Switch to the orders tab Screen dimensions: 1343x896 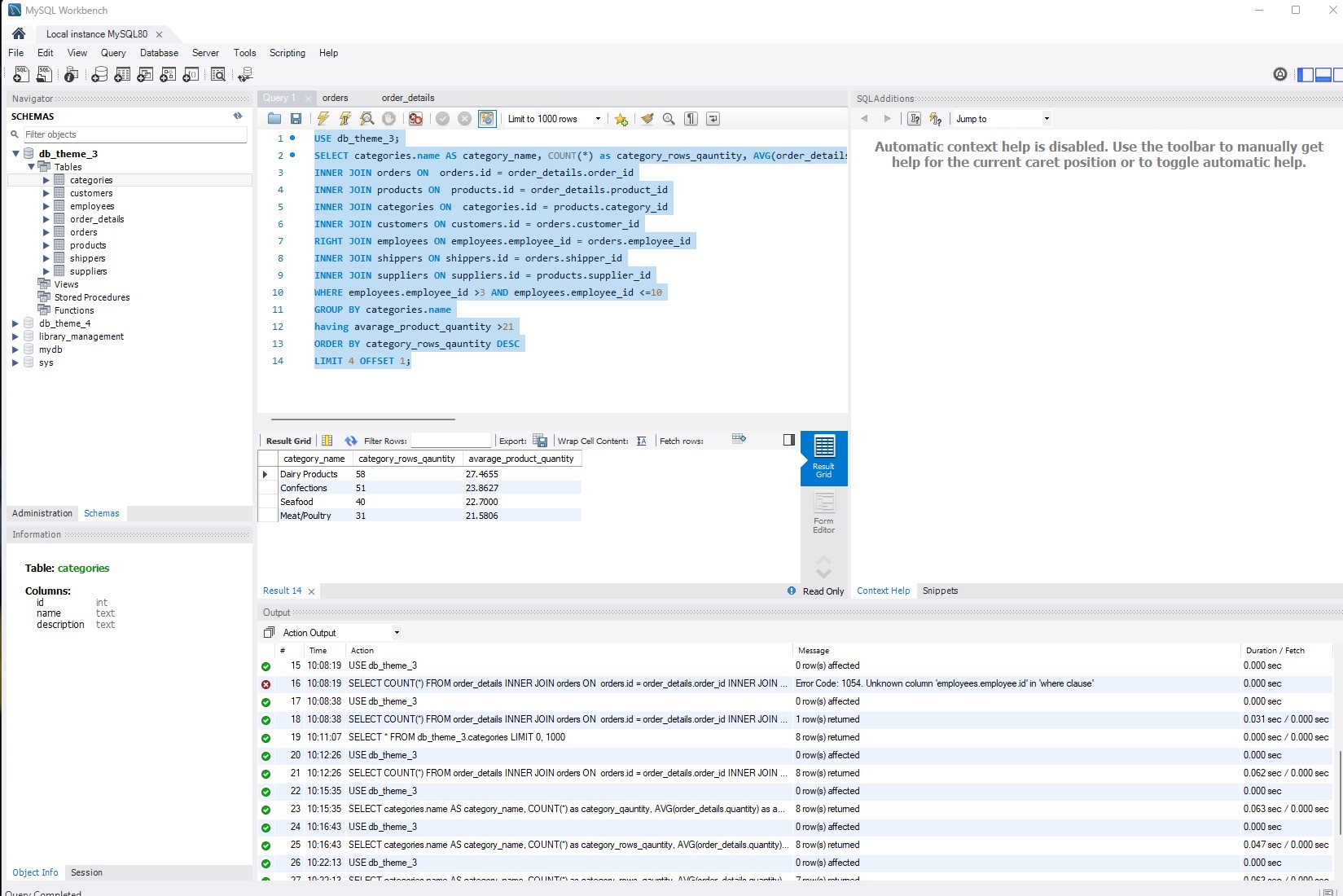335,98
